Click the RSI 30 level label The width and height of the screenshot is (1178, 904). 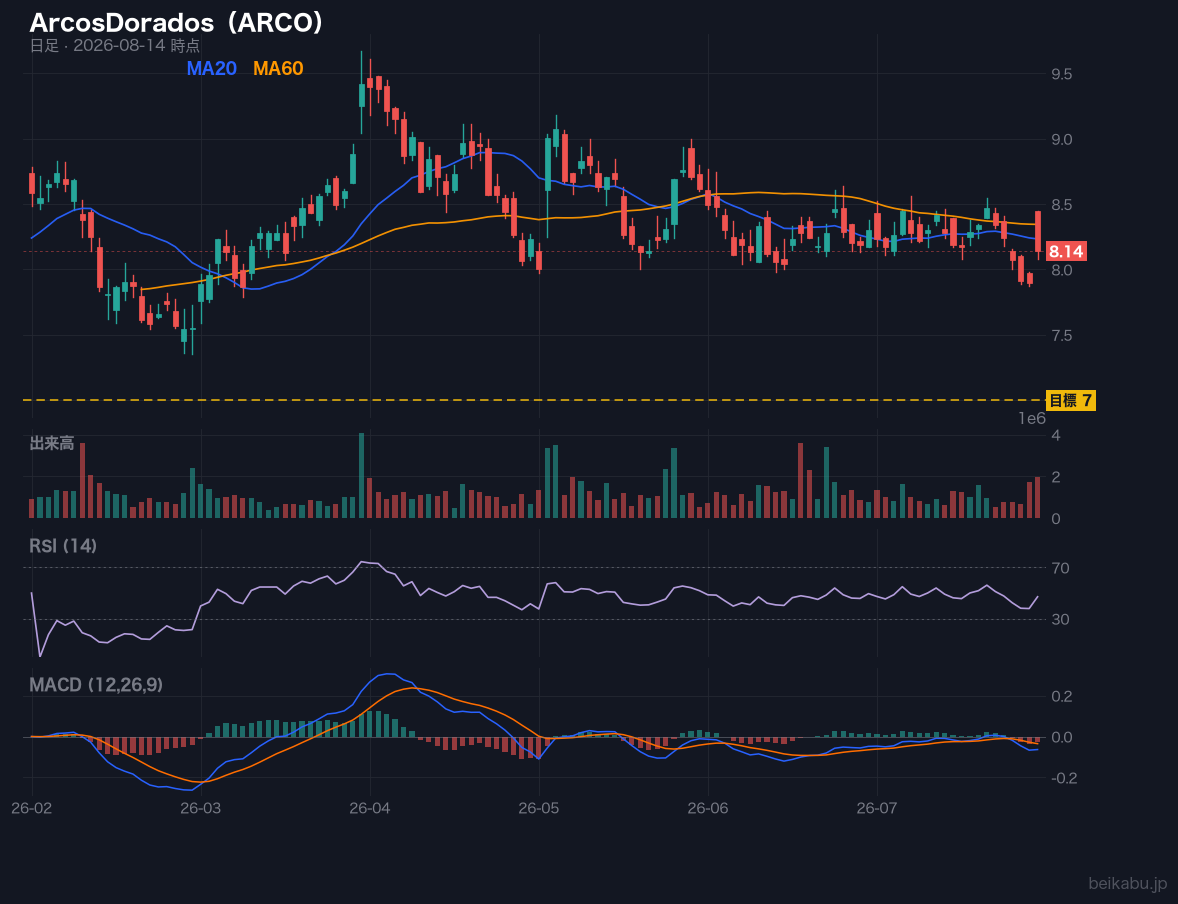pos(1060,619)
